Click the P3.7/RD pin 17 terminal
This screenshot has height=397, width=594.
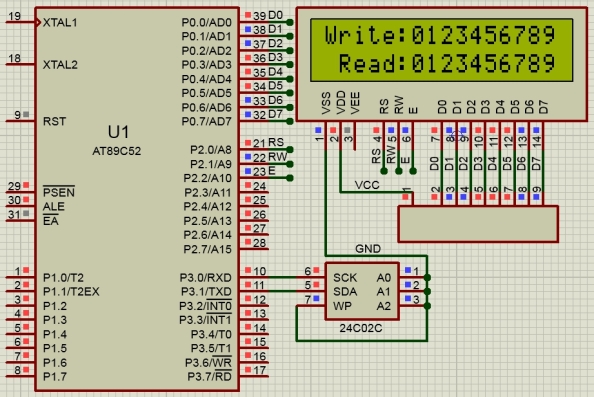[x=254, y=376]
